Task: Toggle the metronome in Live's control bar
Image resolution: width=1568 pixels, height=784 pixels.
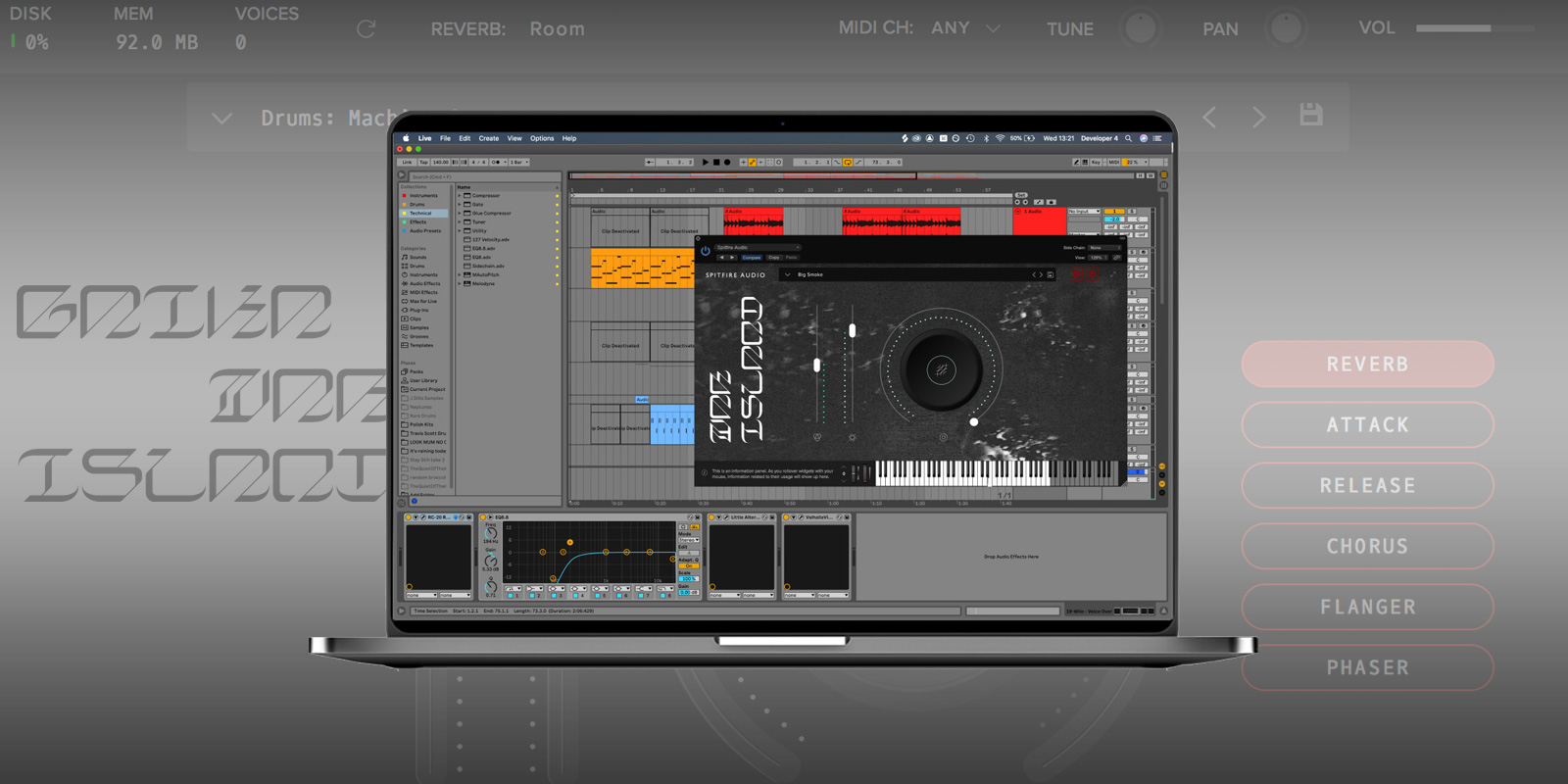Action: [x=497, y=163]
